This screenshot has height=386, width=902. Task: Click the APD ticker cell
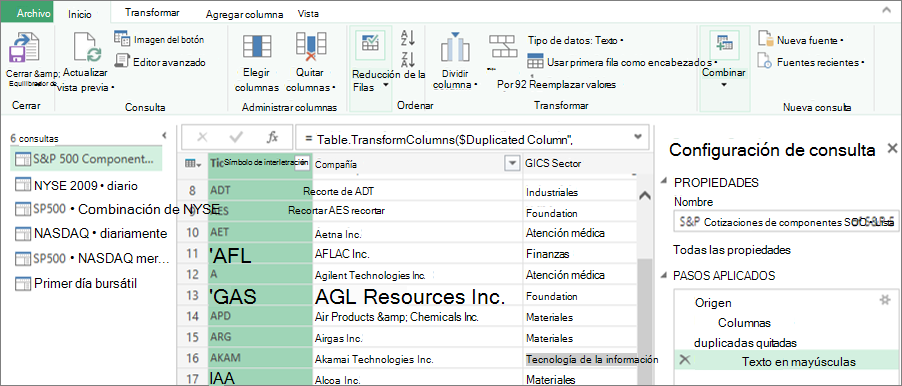260,316
